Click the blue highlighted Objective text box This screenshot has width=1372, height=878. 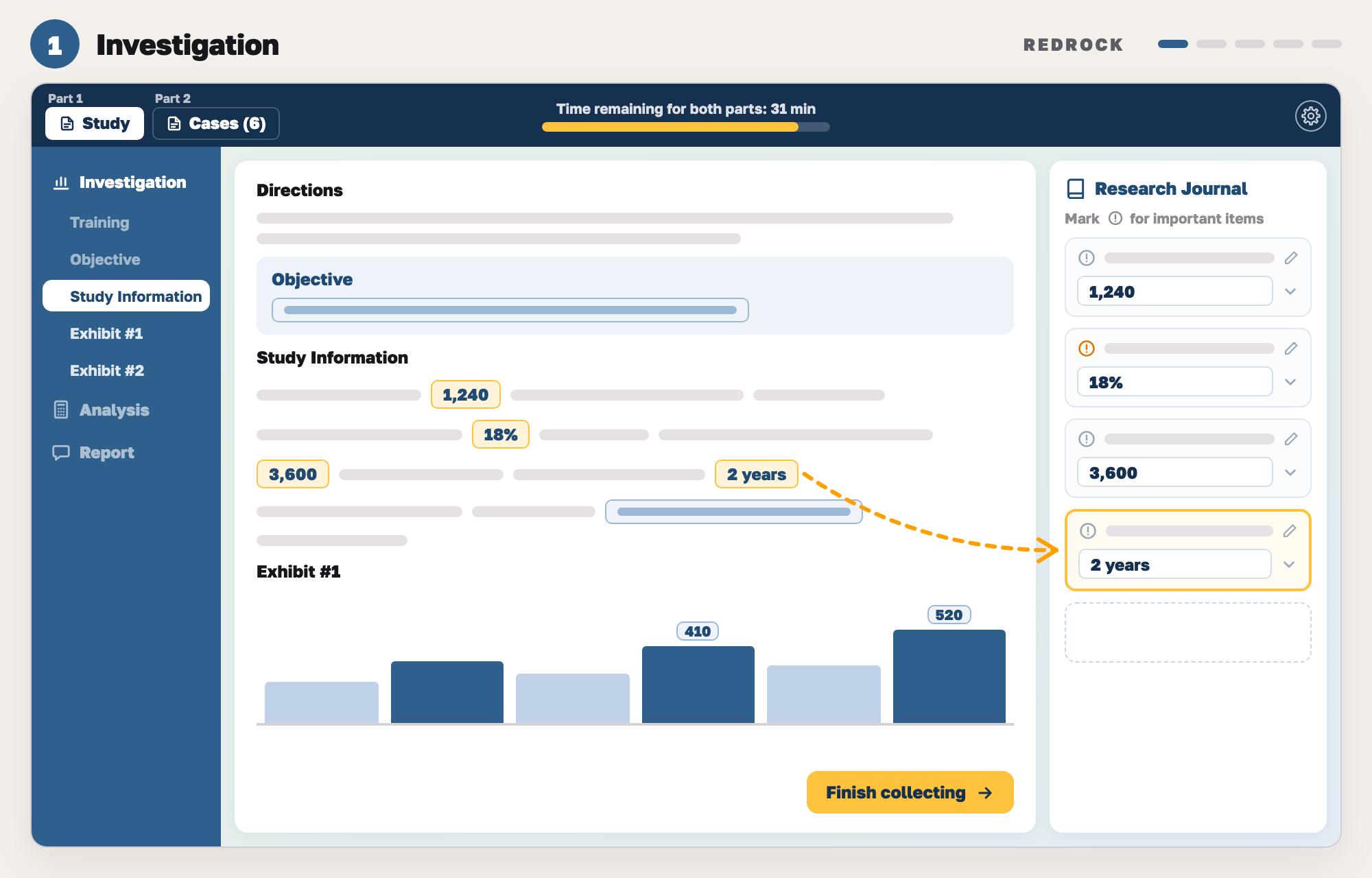click(510, 310)
